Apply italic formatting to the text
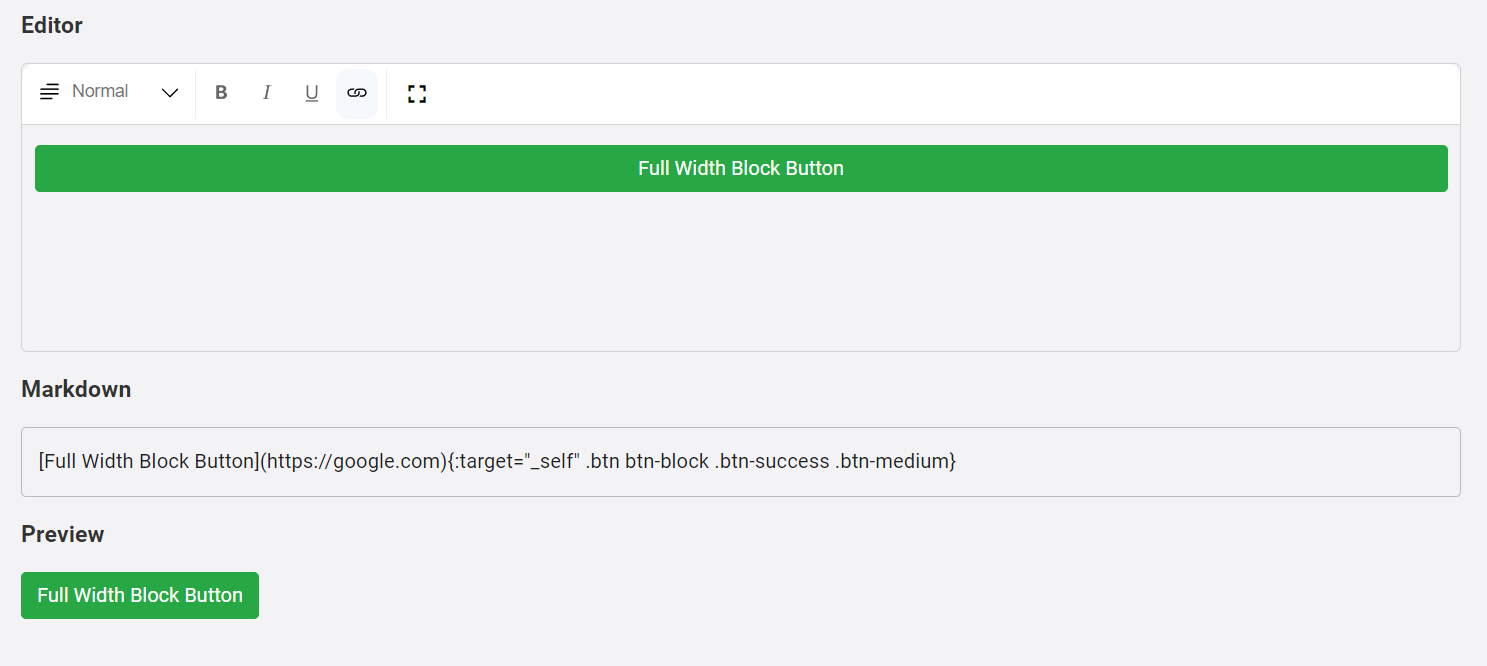Screen dimensions: 1487x666 tap(266, 92)
